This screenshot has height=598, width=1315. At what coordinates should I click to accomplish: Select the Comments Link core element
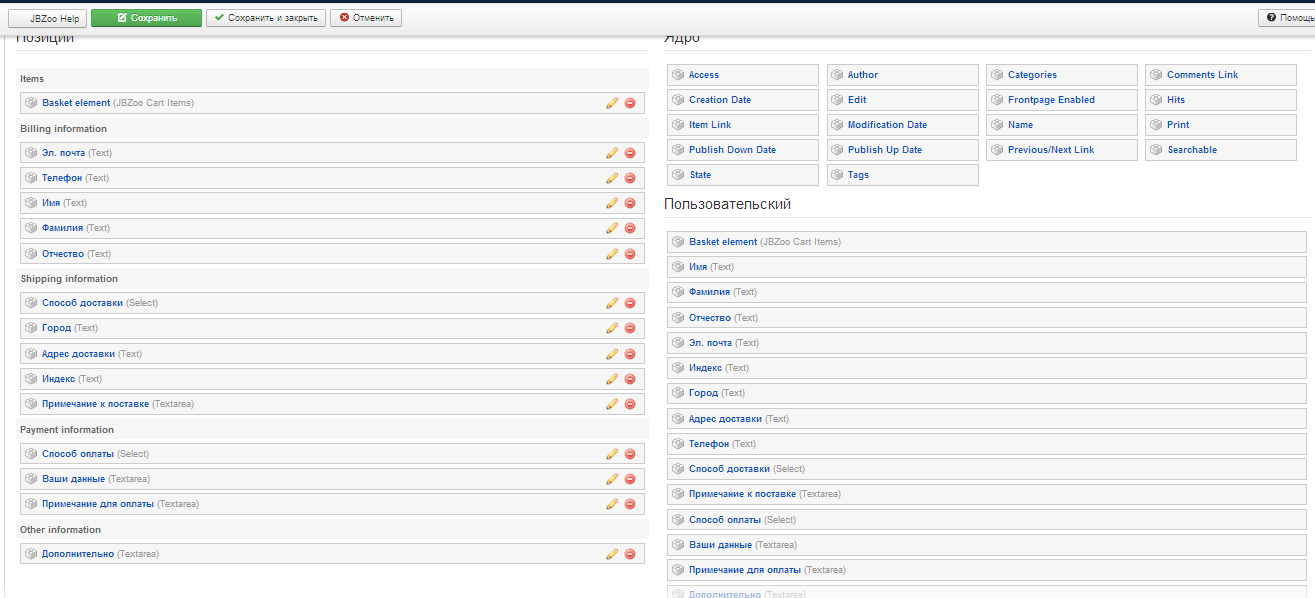point(1202,75)
